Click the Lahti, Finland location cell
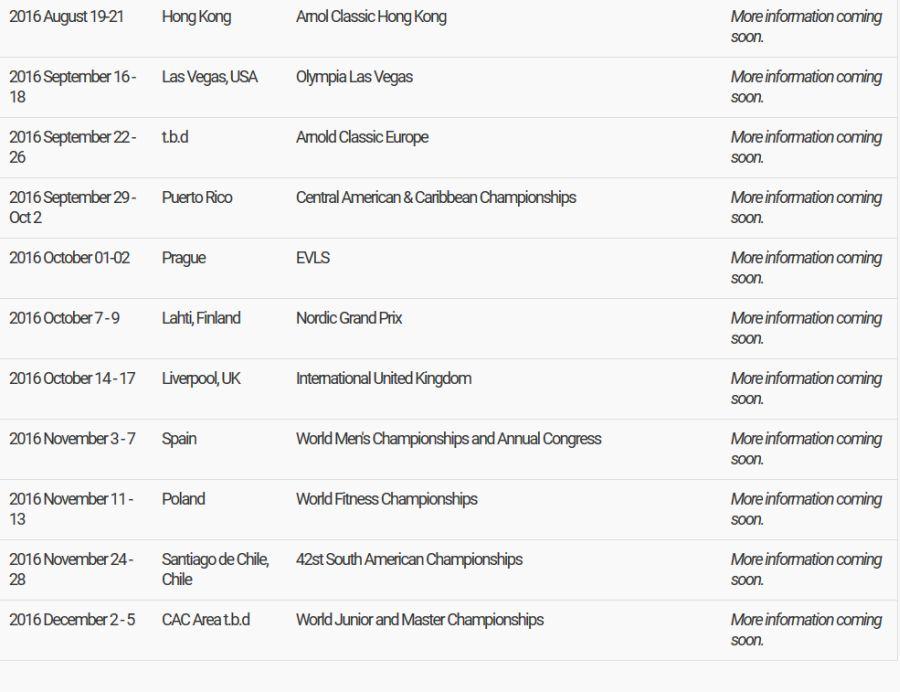The image size is (900, 692). 201,318
